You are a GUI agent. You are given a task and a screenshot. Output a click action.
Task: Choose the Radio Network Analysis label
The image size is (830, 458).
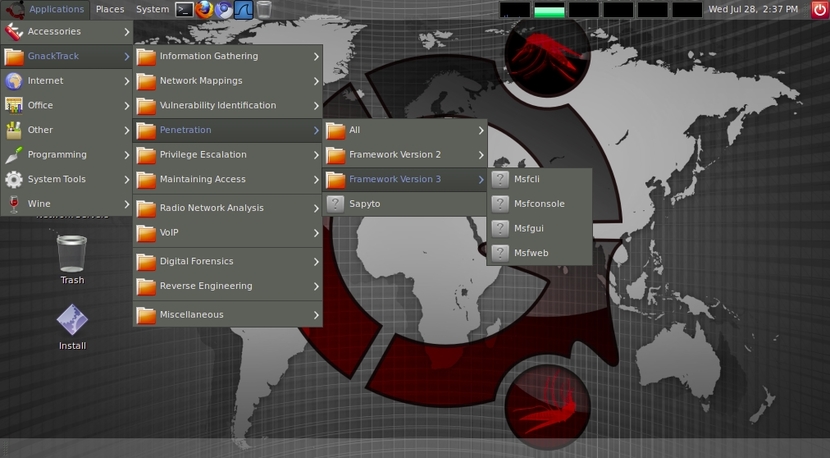(212, 208)
